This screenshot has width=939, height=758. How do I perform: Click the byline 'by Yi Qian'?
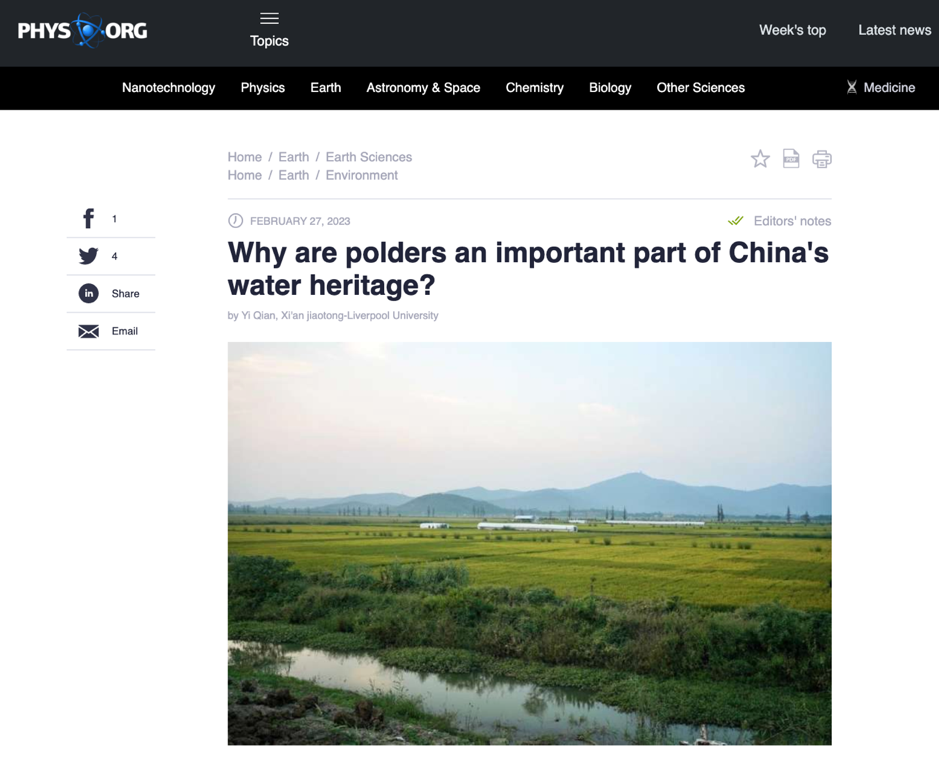pos(252,316)
